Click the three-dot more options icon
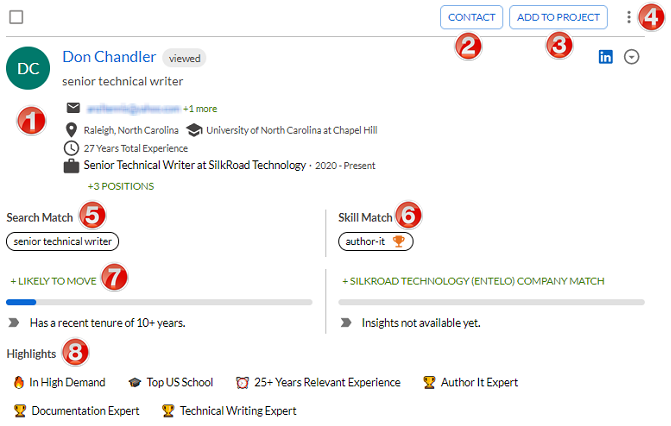Image resolution: width=671 pixels, height=426 pixels. point(628,17)
